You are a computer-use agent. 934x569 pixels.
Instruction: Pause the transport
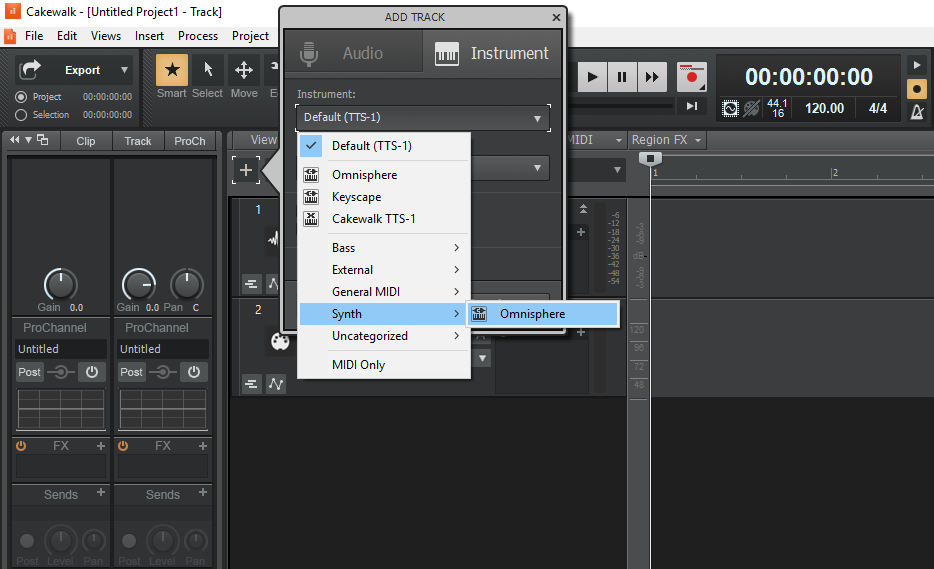(622, 77)
